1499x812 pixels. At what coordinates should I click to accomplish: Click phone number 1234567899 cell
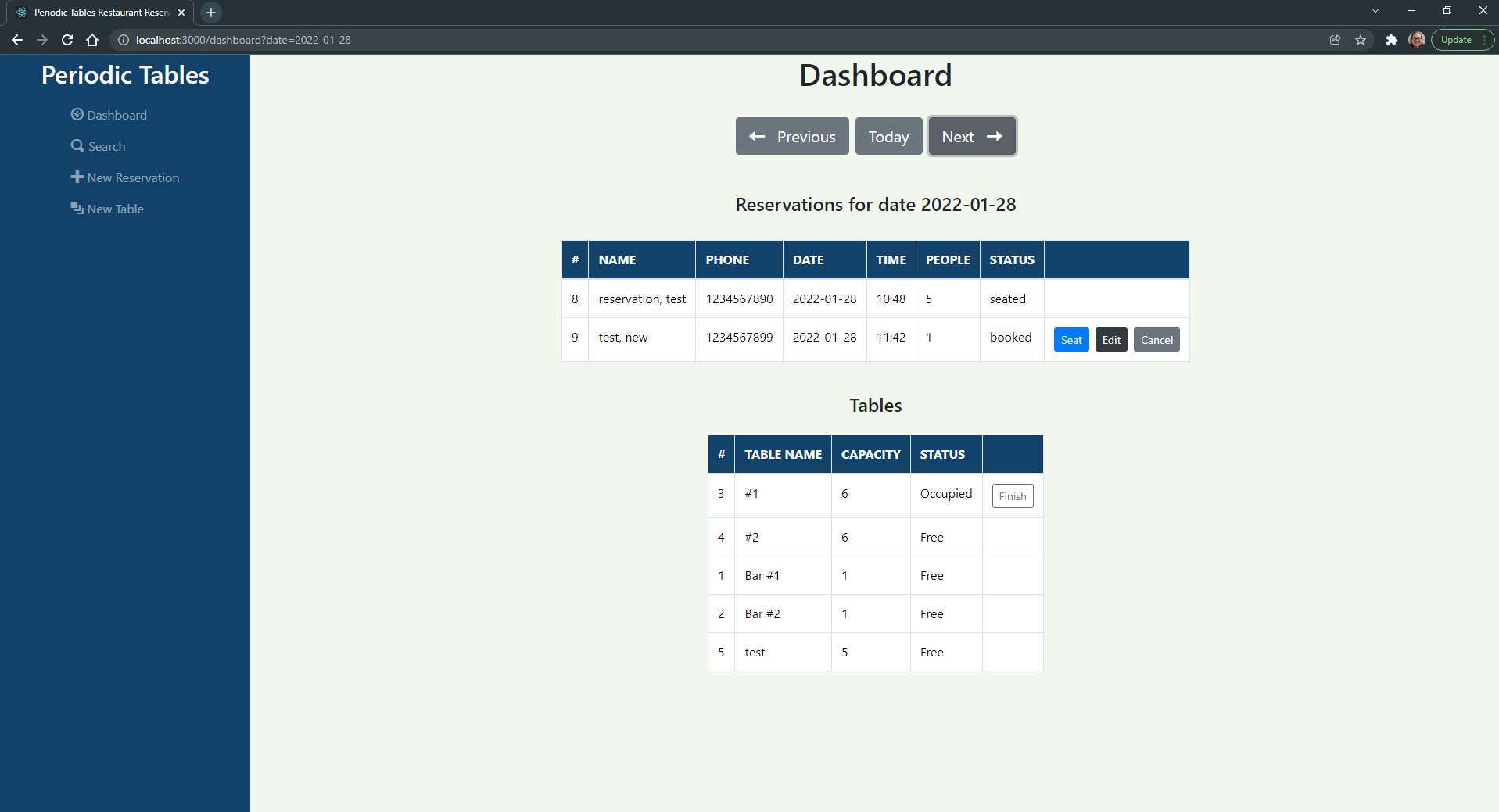(x=739, y=339)
